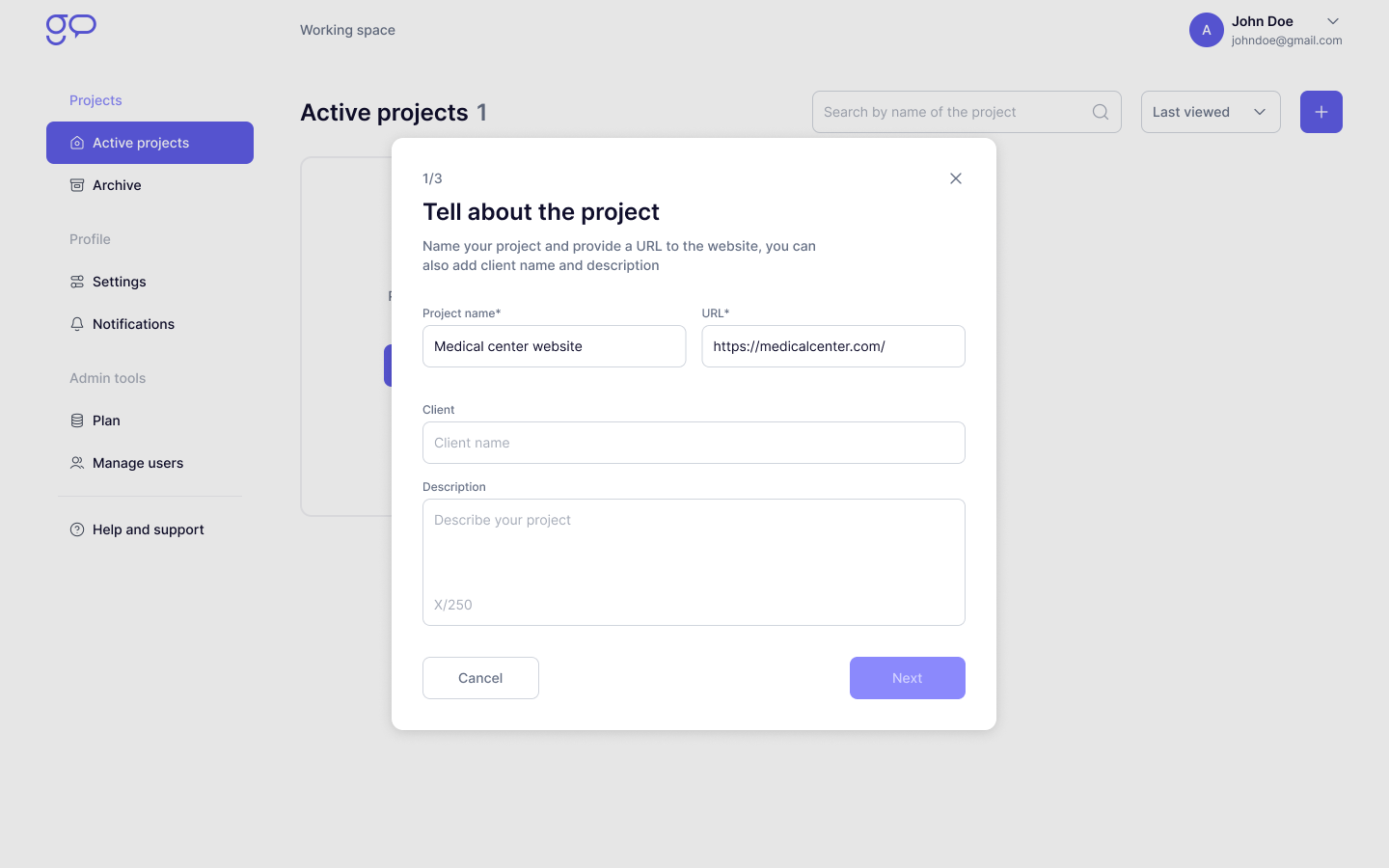The image size is (1389, 868).
Task: Go to Archive in the sidebar
Action: [x=117, y=185]
